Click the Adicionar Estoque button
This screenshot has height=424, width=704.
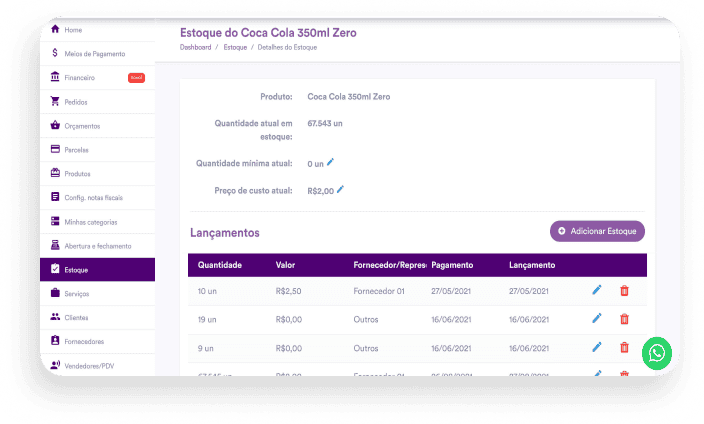tap(597, 231)
